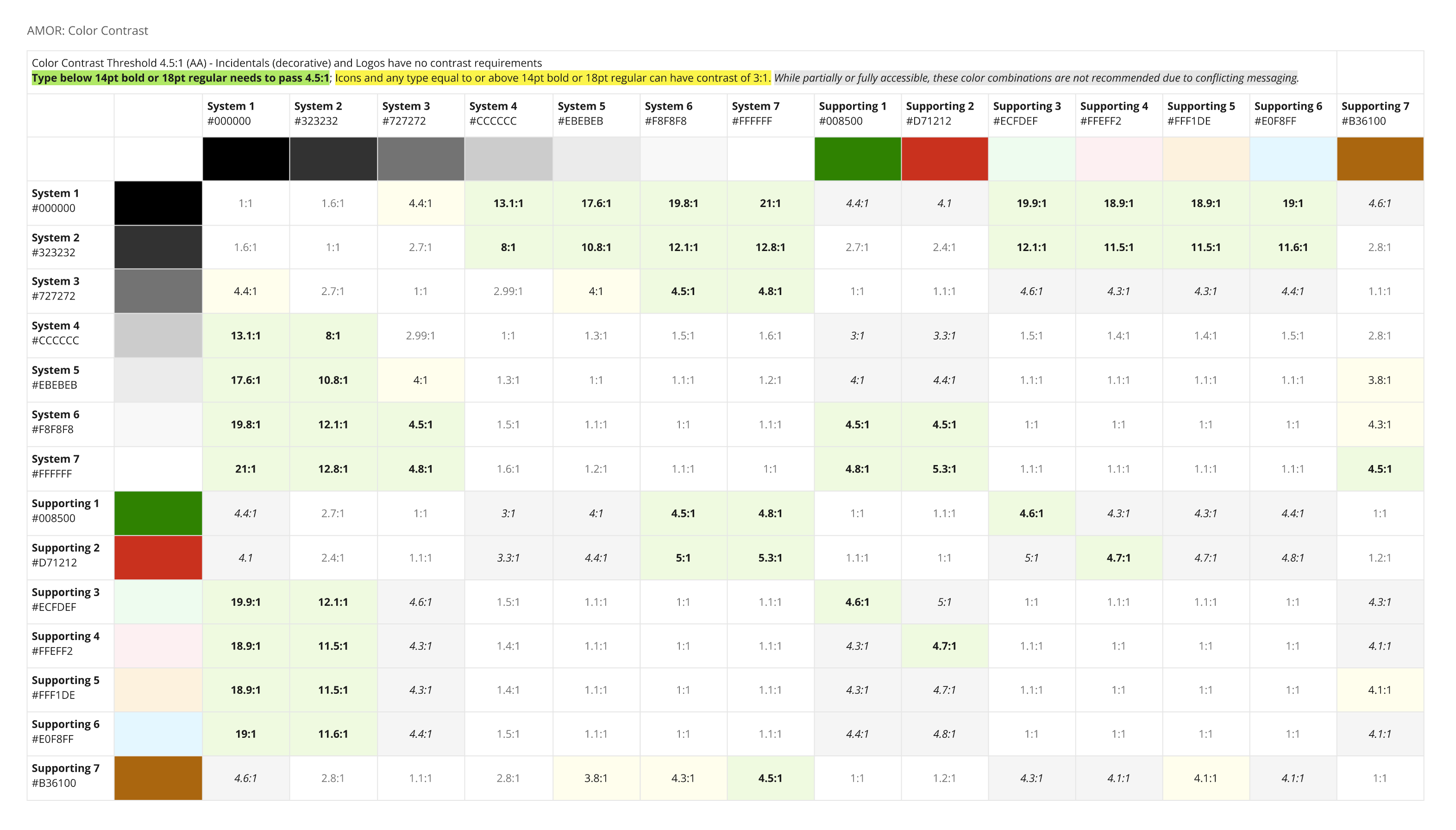Click the 'AMOR: Color Contrast' title
Viewport: 1456px width, 830px height.
pos(88,30)
